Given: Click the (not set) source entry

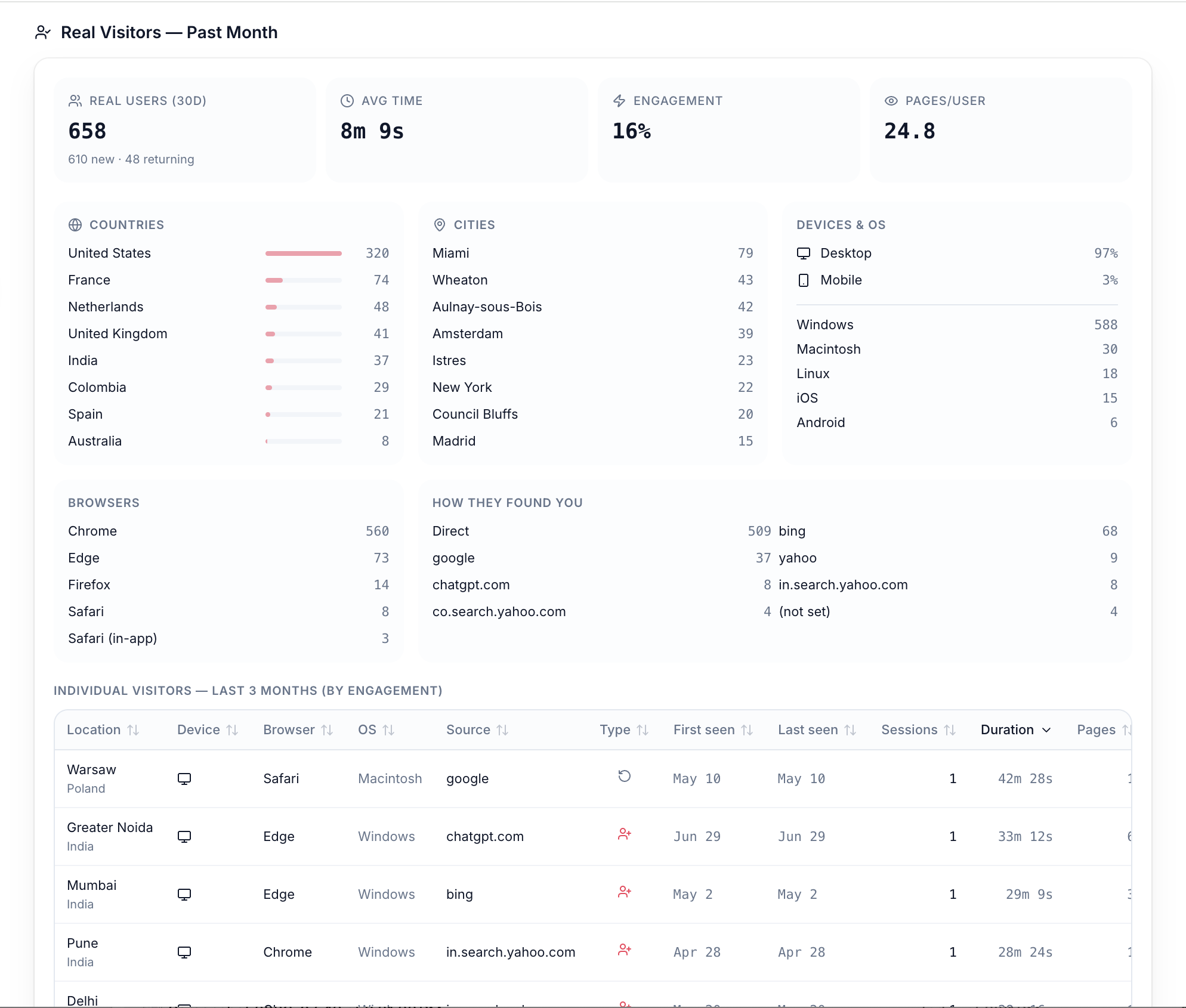Looking at the screenshot, I should pos(805,611).
